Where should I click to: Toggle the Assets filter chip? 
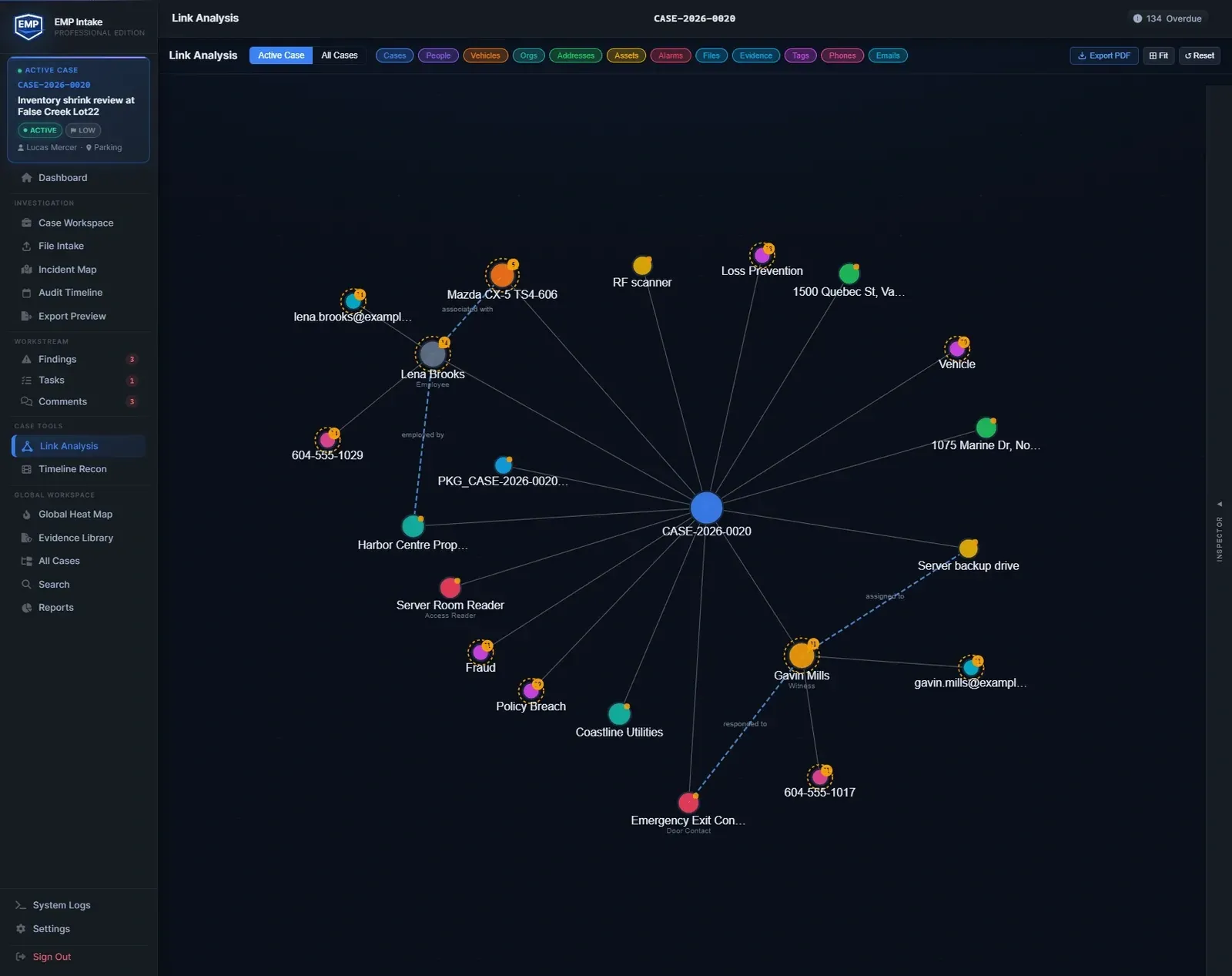[x=626, y=55]
